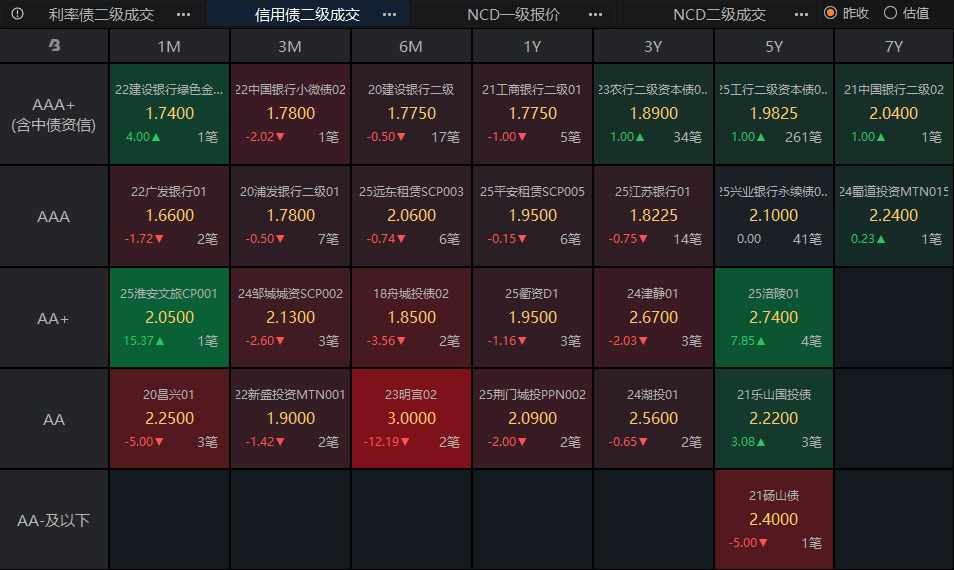Open the 22中国银行小微债02 cell

pos(290,114)
